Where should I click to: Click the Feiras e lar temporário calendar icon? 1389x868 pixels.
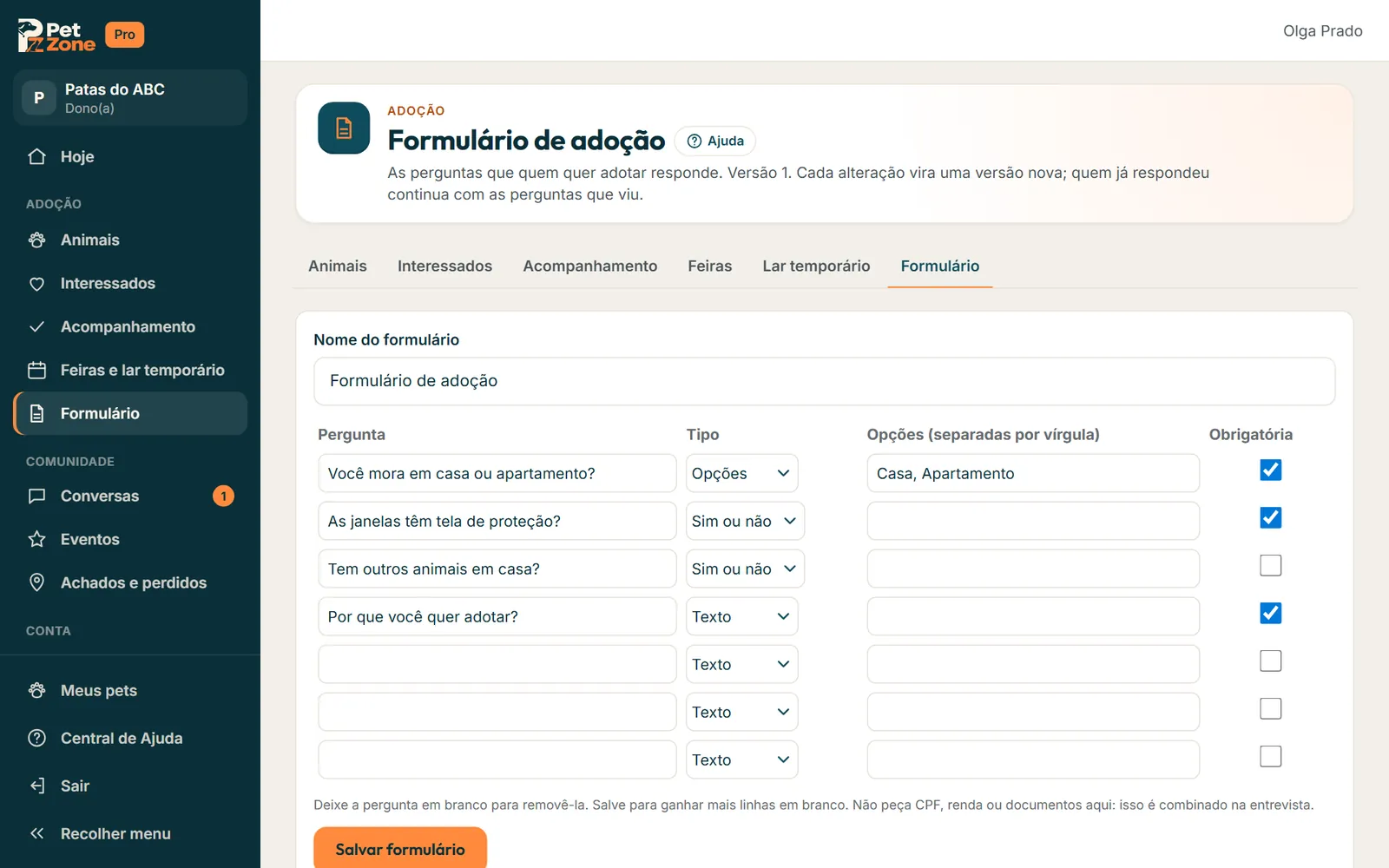point(36,371)
